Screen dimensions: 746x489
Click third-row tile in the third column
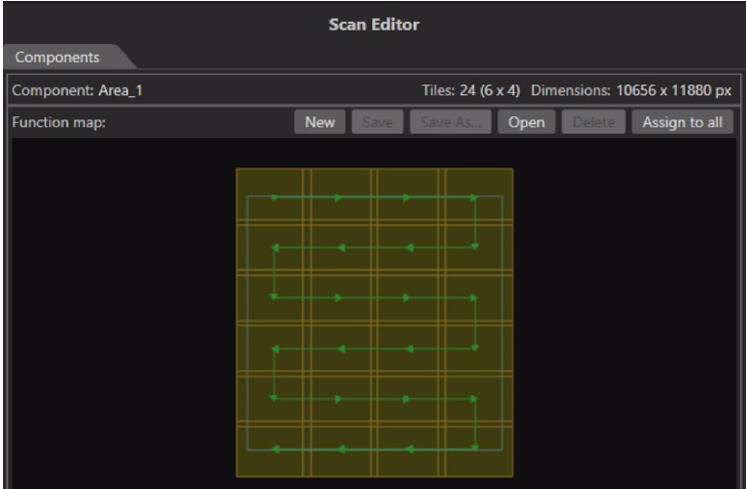pos(410,297)
